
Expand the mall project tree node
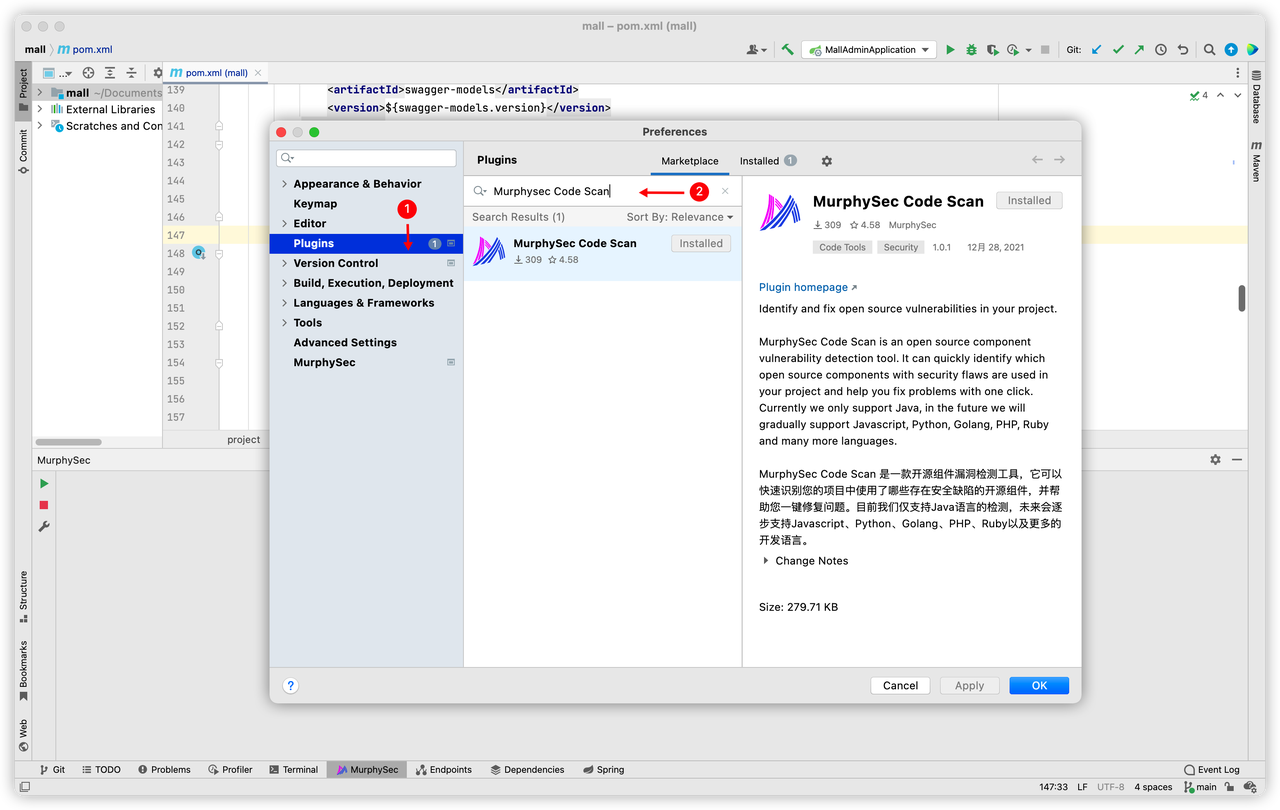click(x=40, y=92)
